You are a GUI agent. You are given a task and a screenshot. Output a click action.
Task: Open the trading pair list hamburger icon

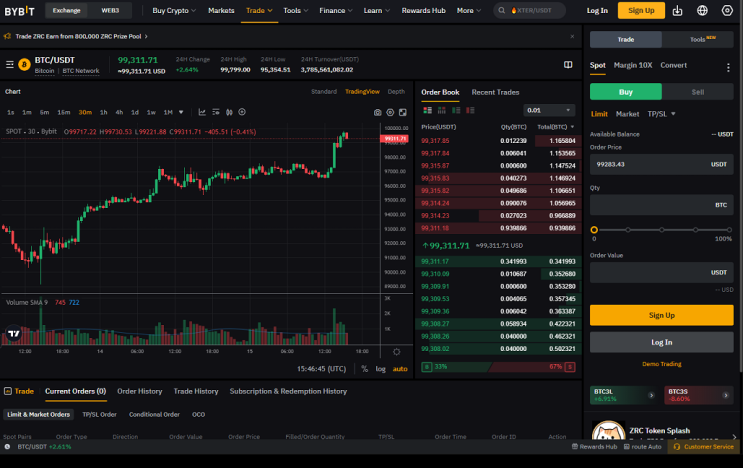pos(9,64)
